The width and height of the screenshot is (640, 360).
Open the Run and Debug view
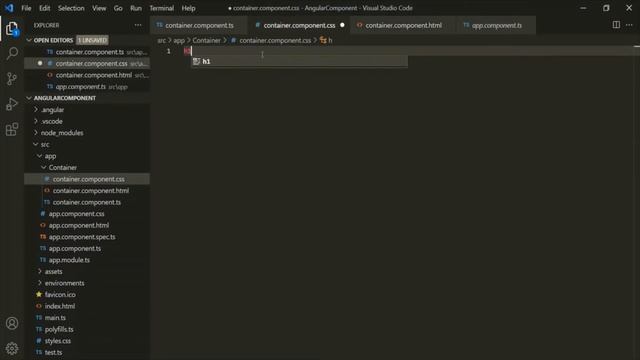pyautogui.click(x=12, y=104)
